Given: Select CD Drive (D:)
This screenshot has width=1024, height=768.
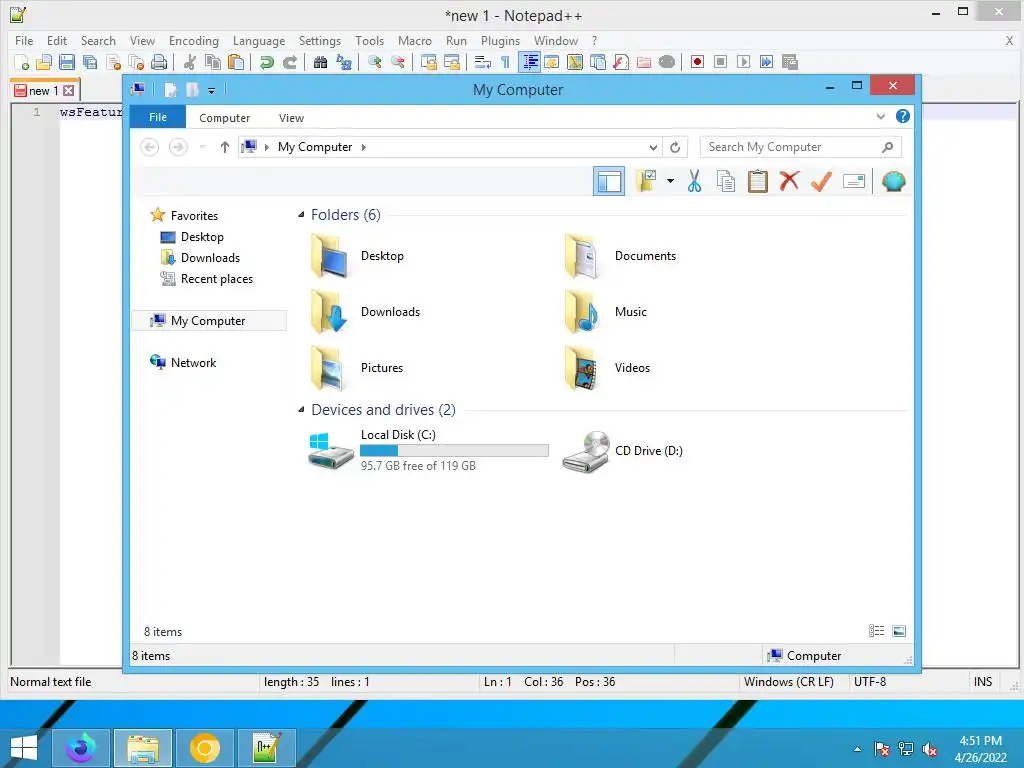Looking at the screenshot, I should (623, 451).
